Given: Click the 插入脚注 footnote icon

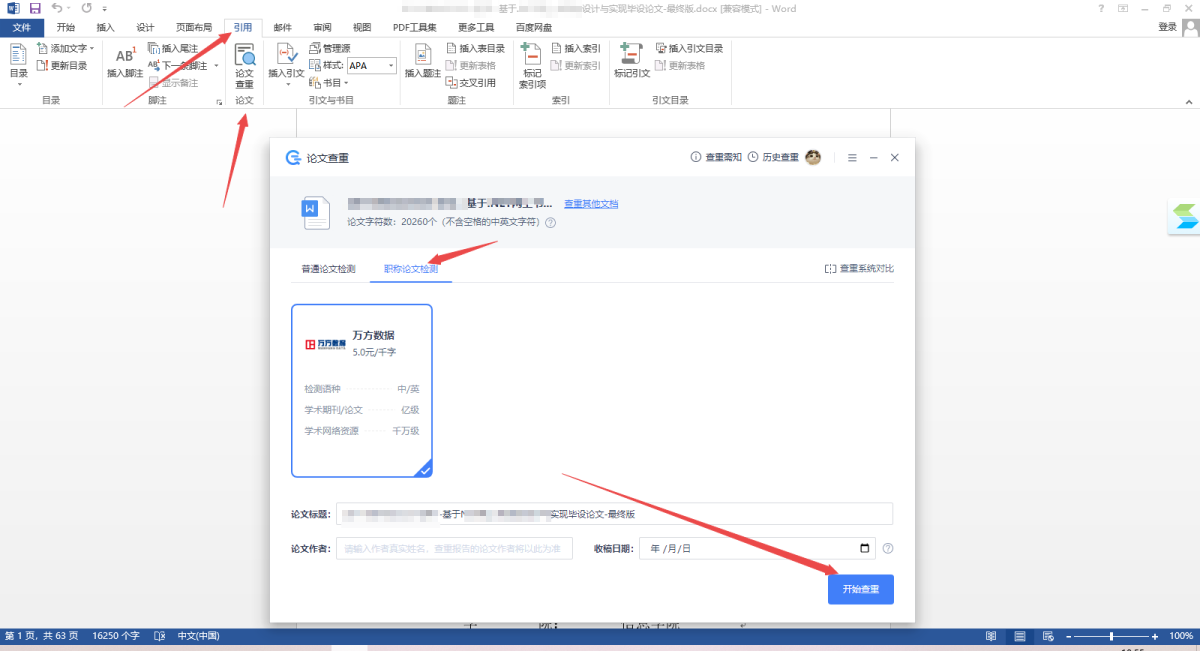Looking at the screenshot, I should pyautogui.click(x=125, y=62).
